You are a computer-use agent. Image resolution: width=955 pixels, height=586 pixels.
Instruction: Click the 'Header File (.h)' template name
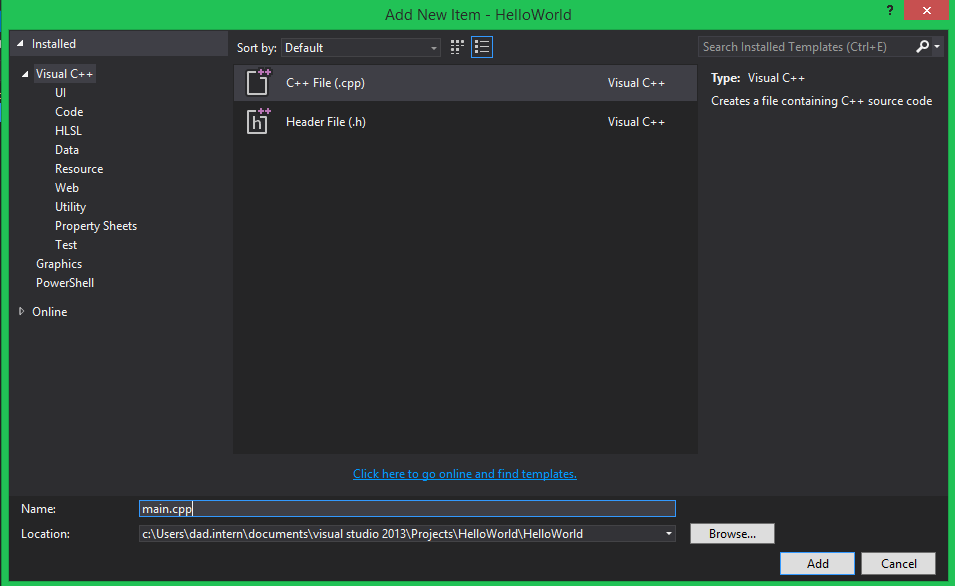pos(326,122)
